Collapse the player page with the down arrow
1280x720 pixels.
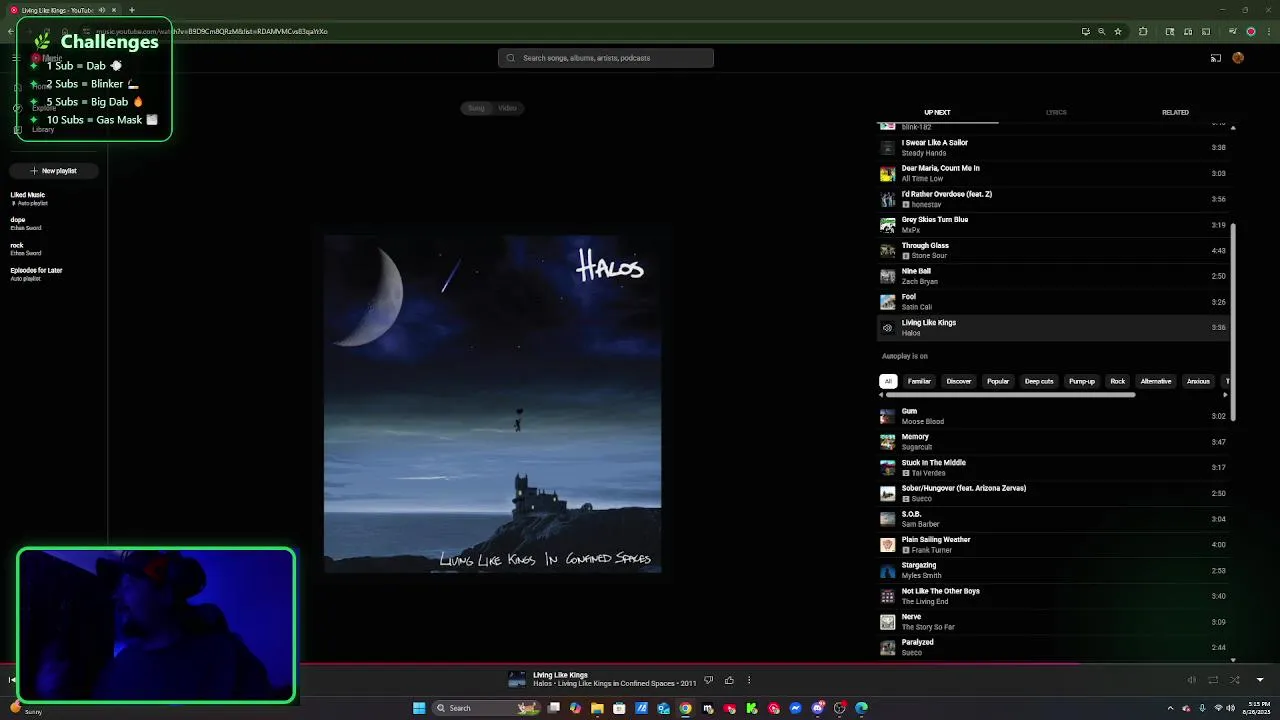[1260, 680]
